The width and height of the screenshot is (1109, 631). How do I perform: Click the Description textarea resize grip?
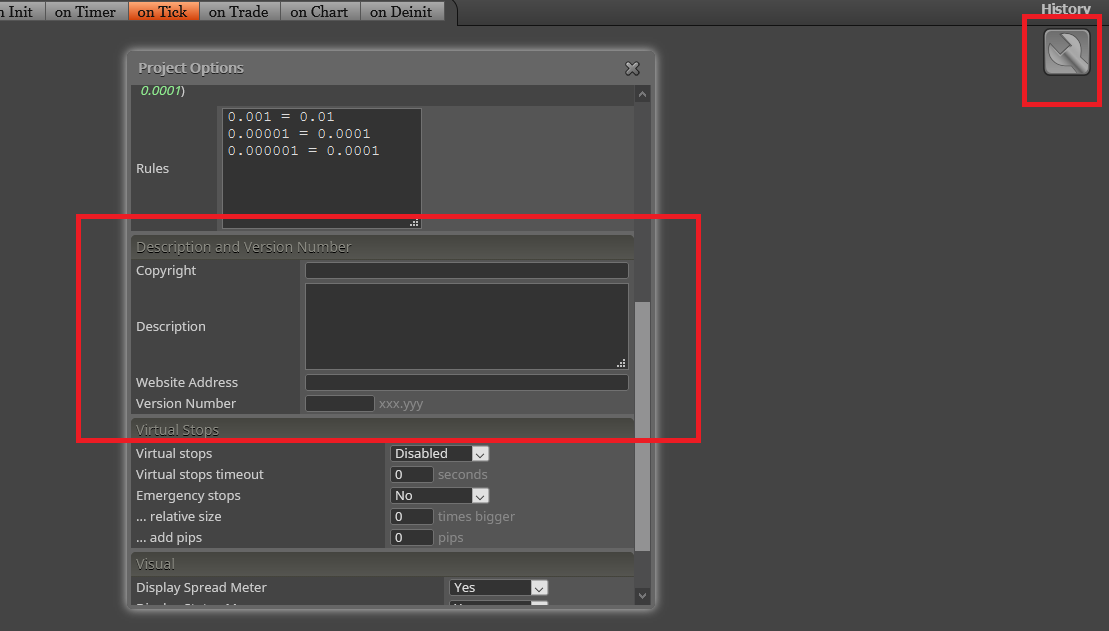tap(621, 363)
